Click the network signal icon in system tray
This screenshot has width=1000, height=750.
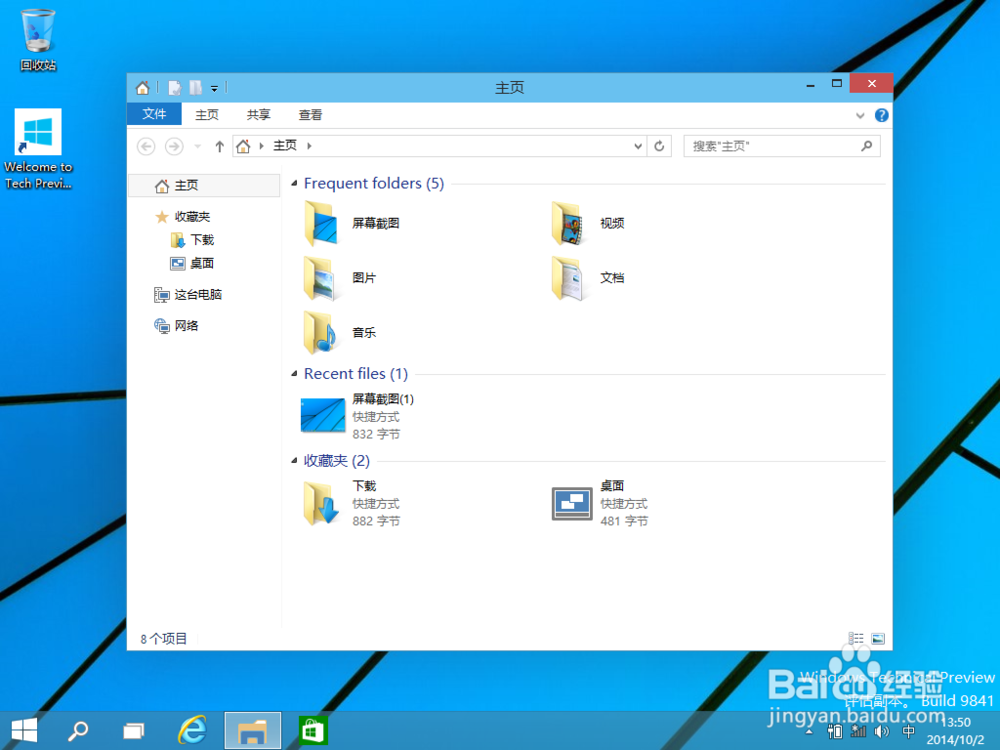coord(858,730)
